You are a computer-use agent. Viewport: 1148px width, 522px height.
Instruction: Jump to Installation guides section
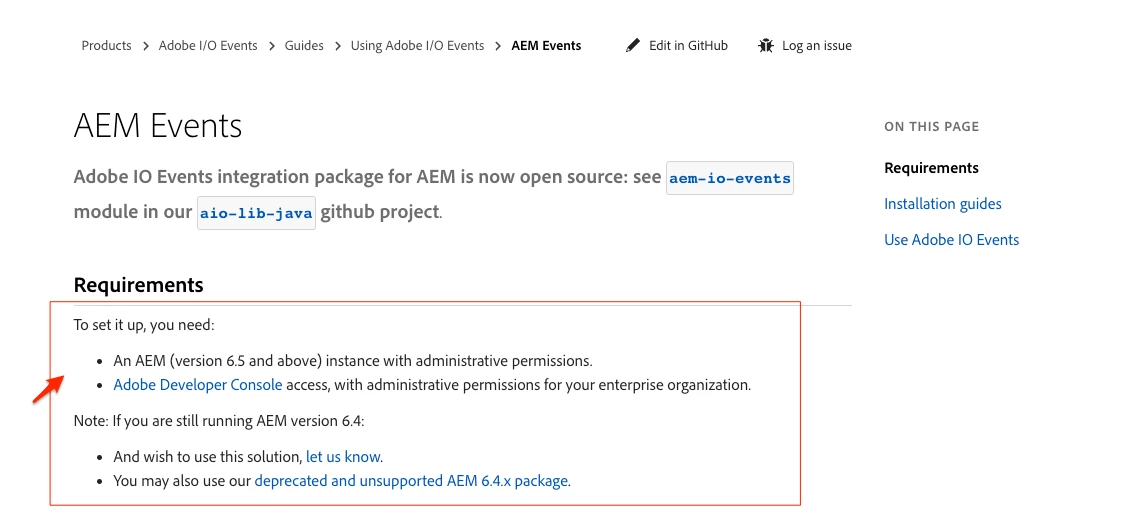(x=942, y=204)
